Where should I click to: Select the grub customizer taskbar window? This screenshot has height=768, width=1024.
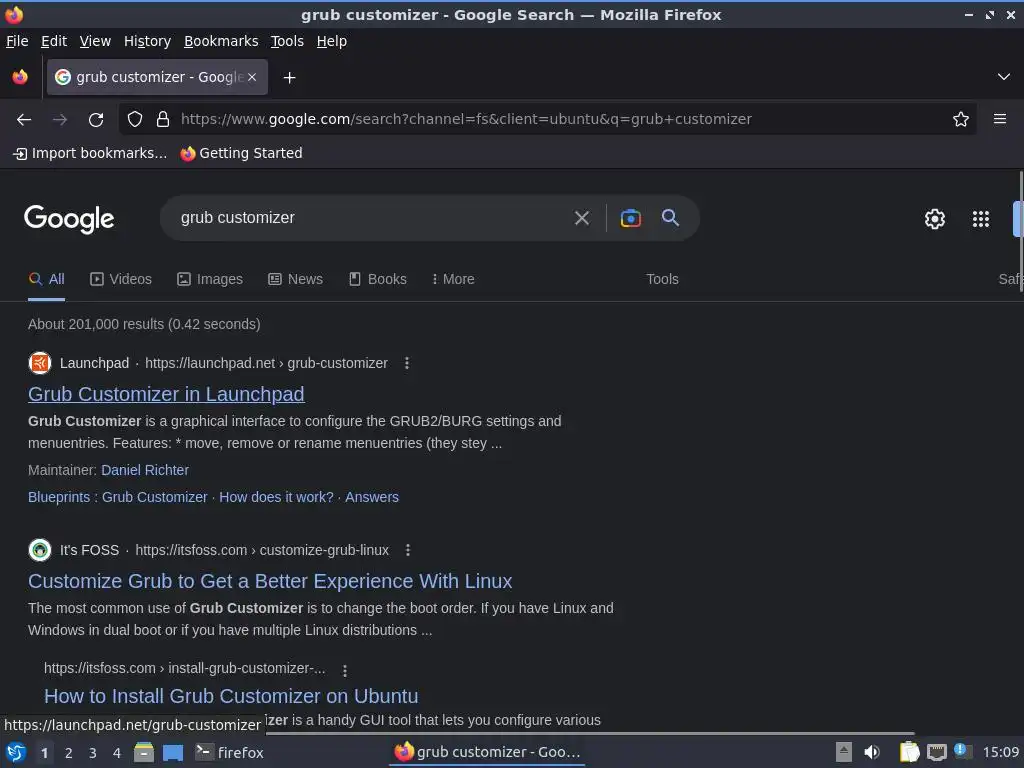(487, 753)
